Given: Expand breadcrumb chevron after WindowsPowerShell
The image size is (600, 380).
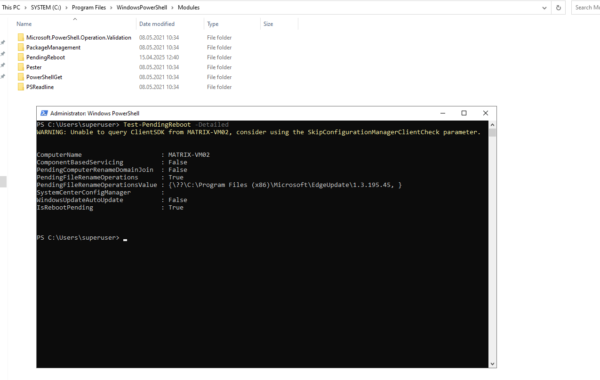Looking at the screenshot, I should click(172, 8).
